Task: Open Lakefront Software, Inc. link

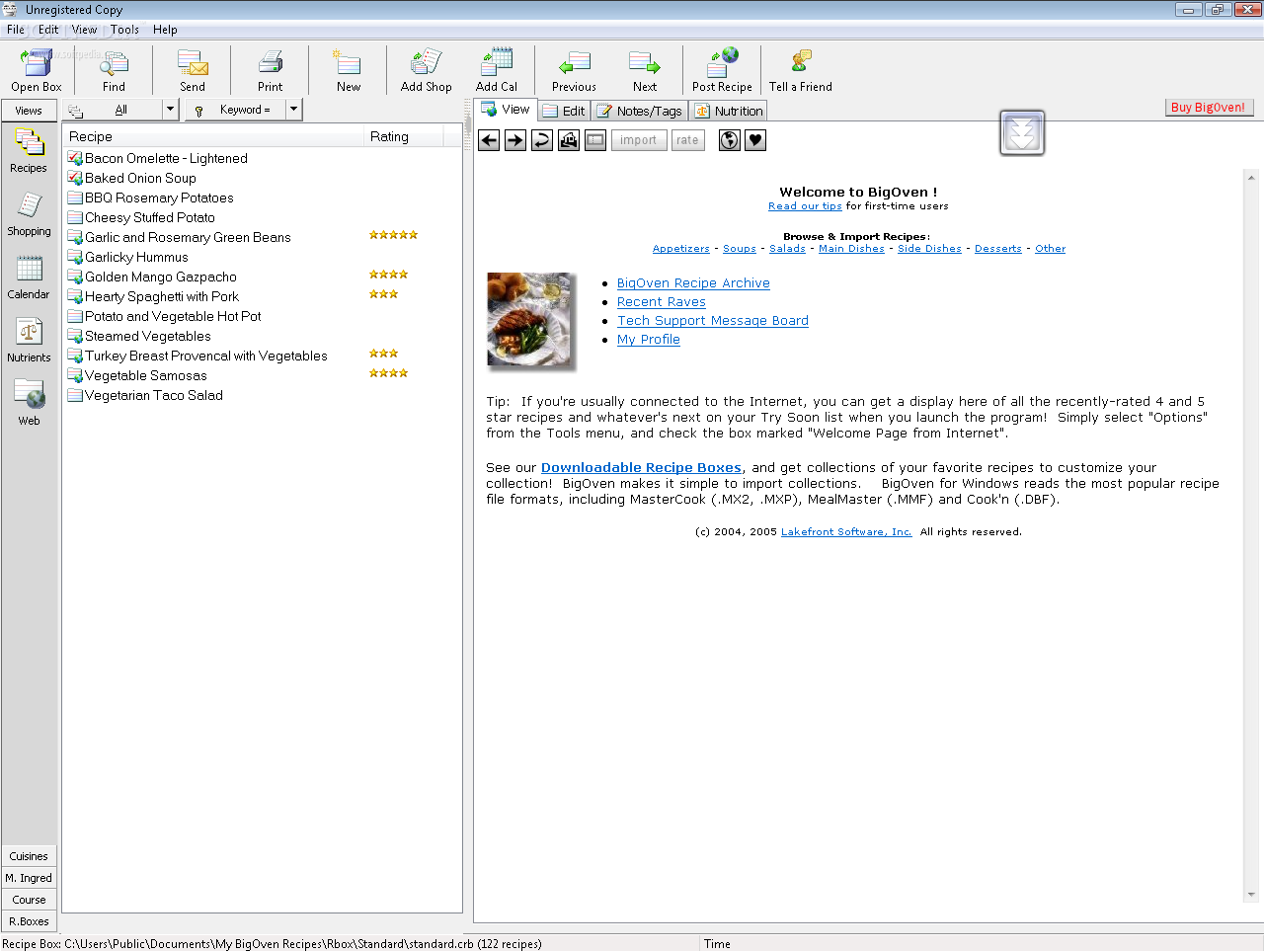Action: 846,532
